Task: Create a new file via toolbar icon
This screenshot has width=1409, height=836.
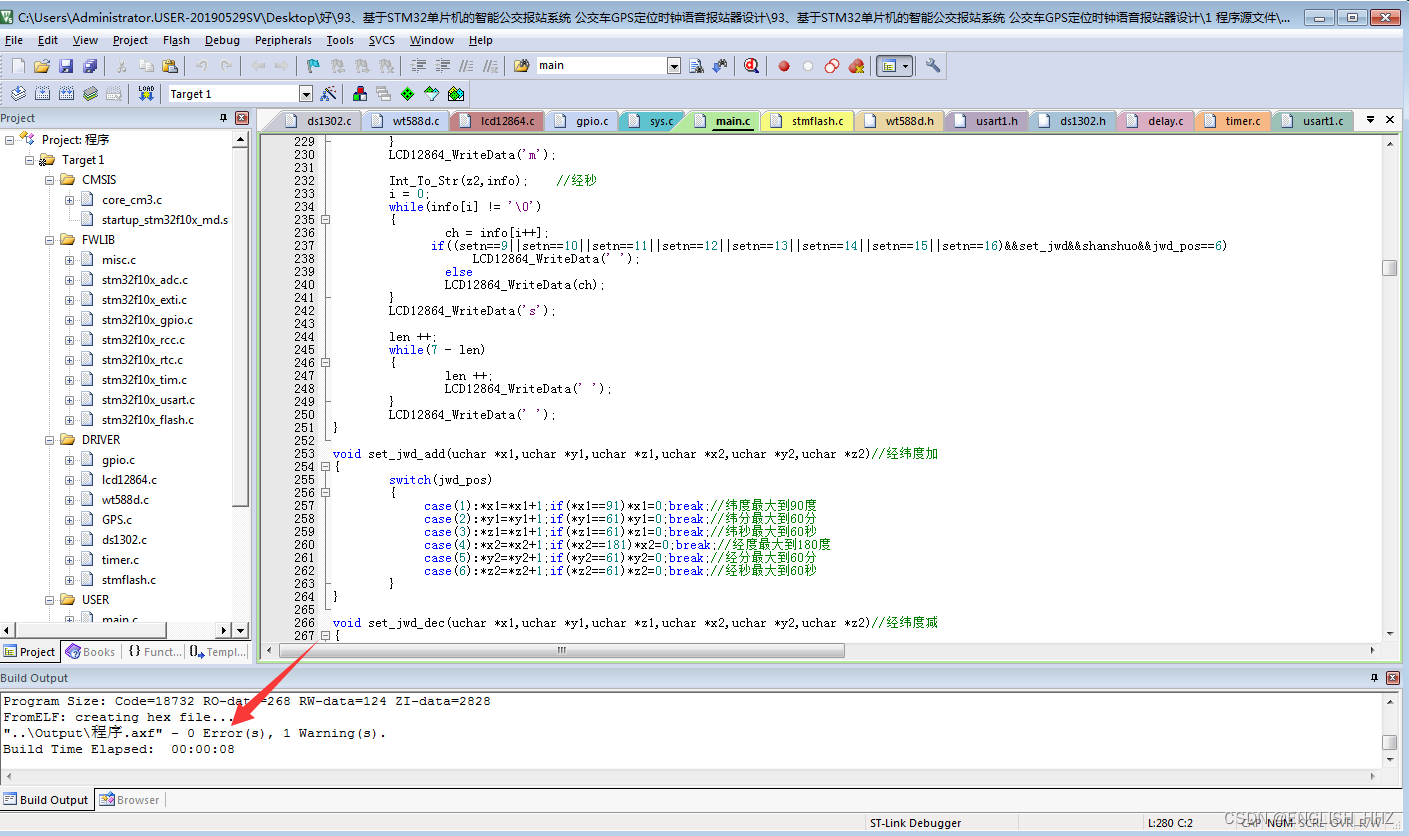Action: click(x=18, y=66)
